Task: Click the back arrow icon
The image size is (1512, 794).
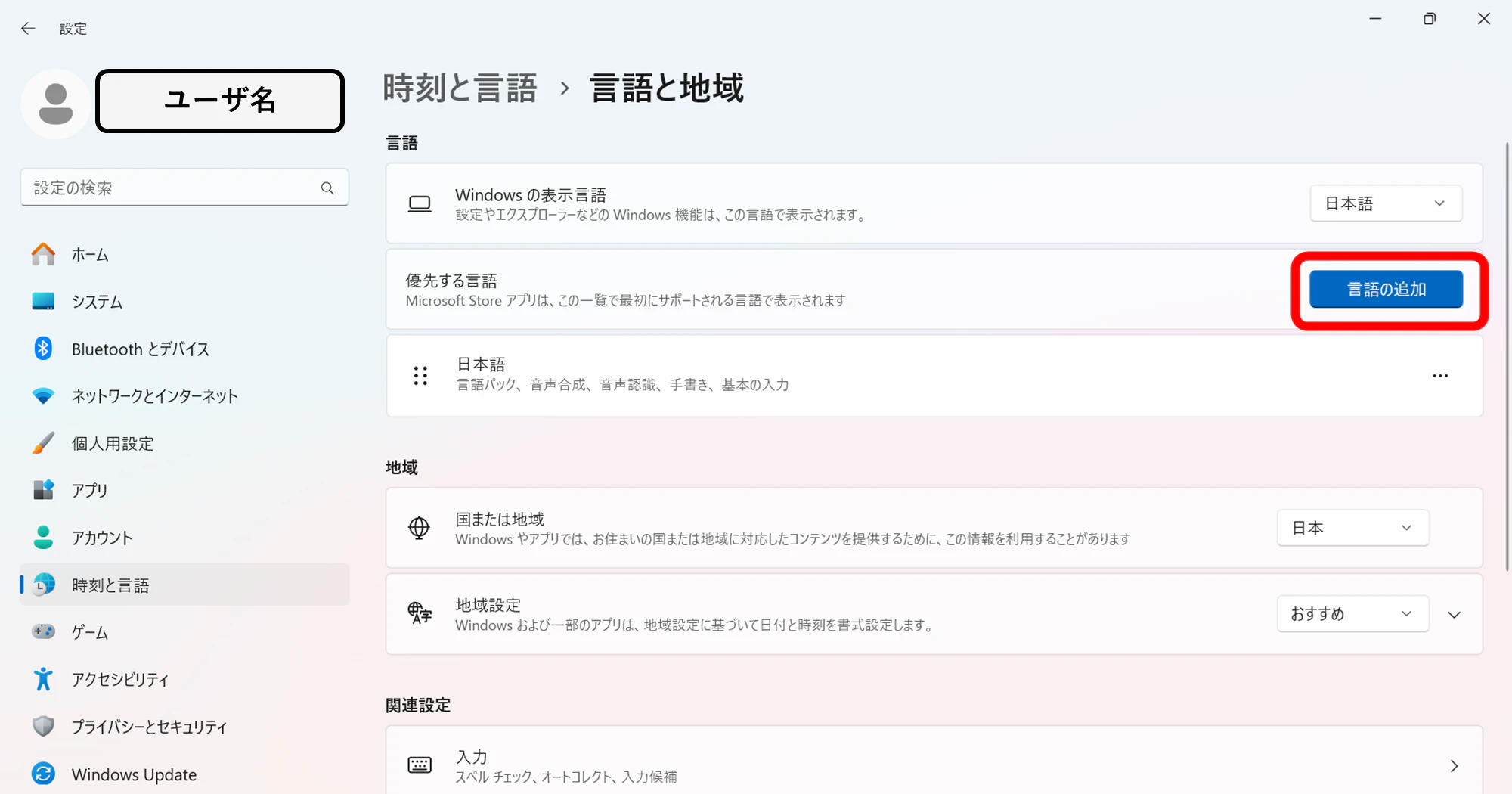Action: pos(28,29)
